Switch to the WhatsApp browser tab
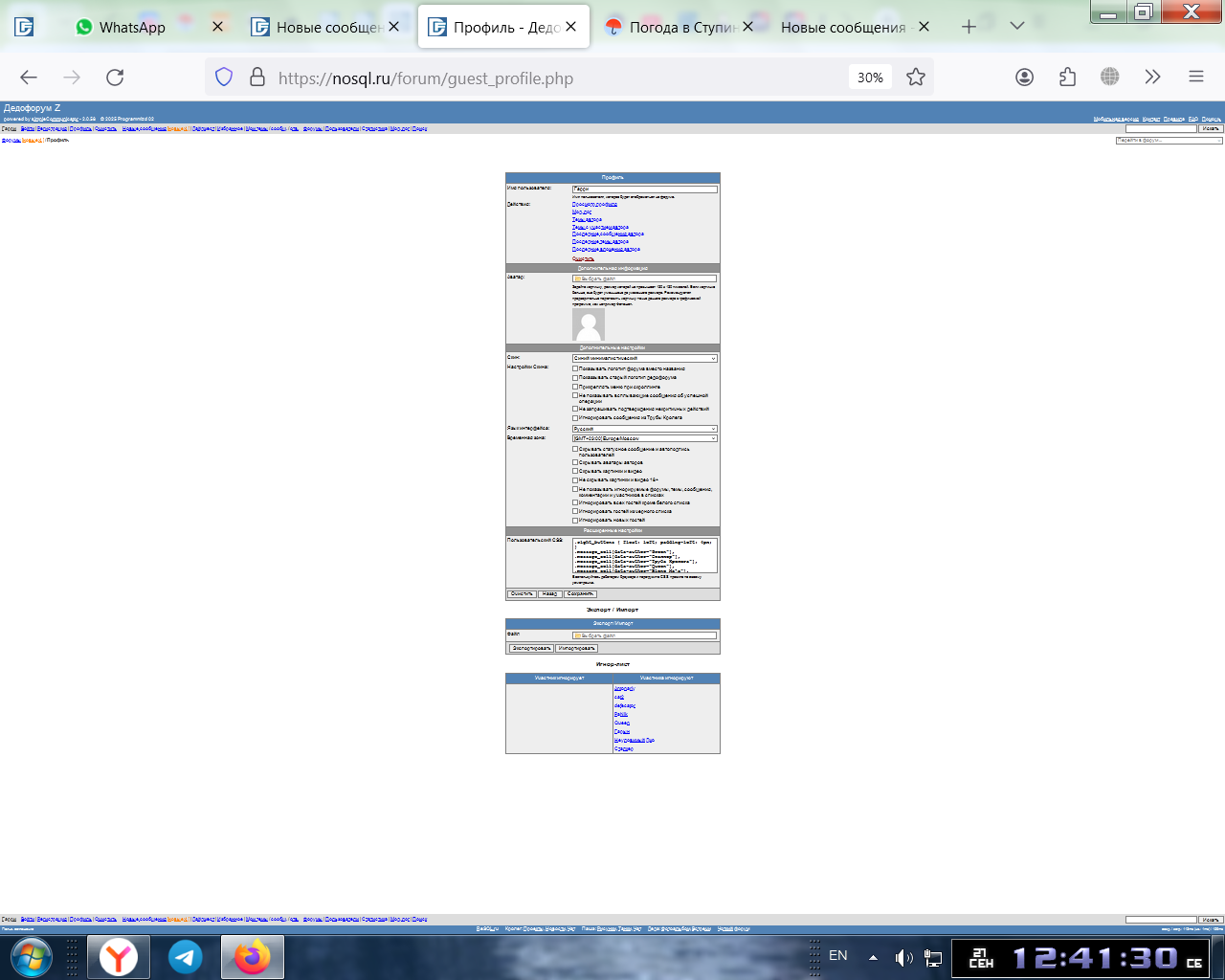The image size is (1225, 980). click(132, 27)
